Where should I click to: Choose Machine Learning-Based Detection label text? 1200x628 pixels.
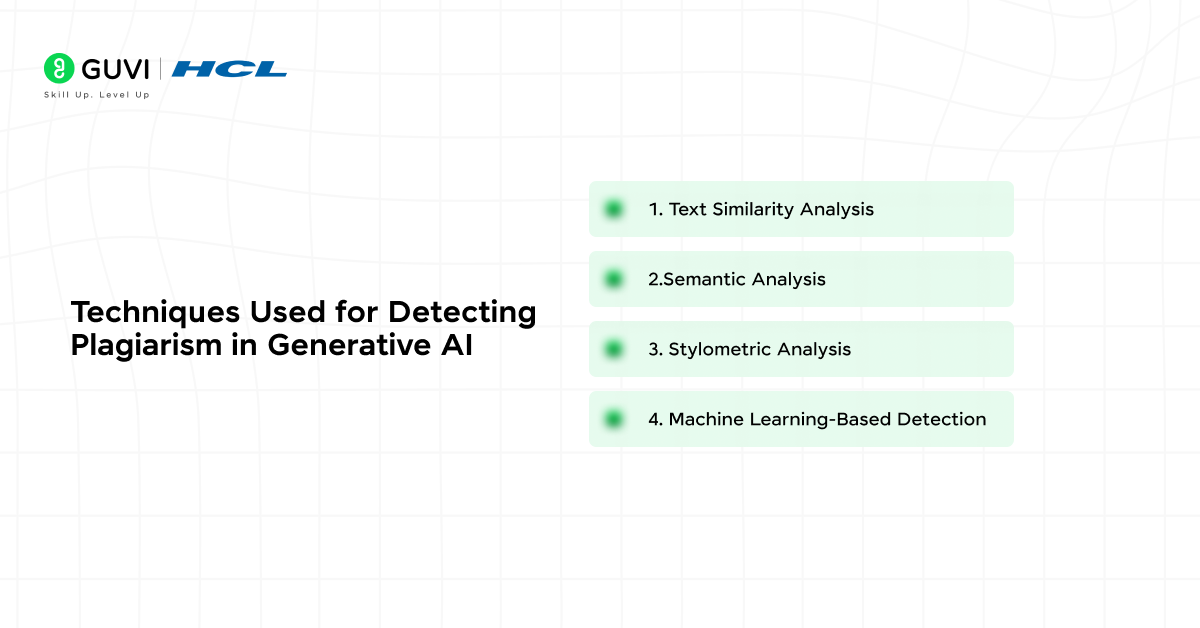pos(817,419)
